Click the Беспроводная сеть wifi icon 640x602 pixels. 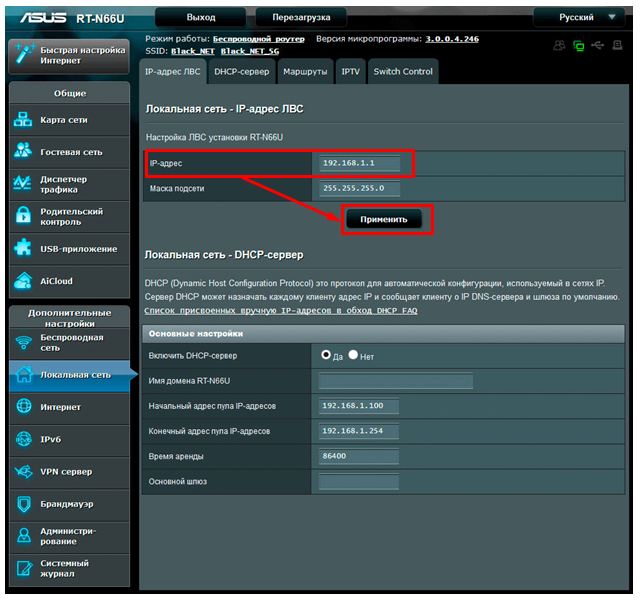point(23,342)
